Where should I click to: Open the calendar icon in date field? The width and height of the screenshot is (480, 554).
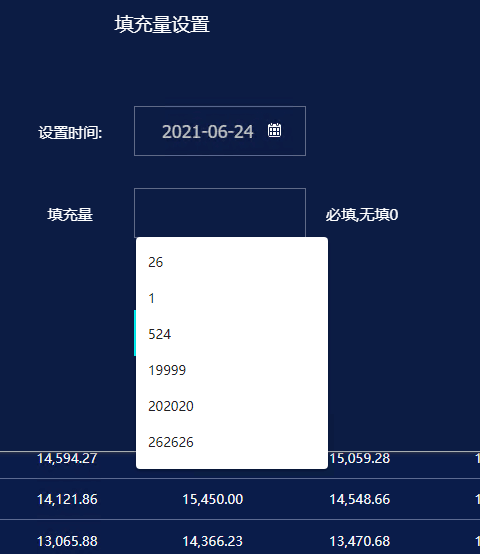pos(274,130)
